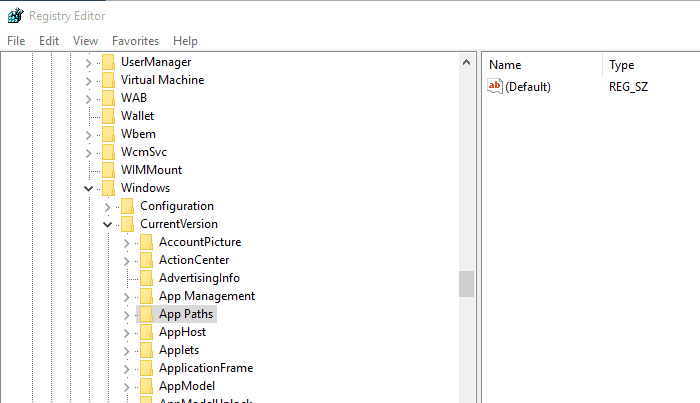This screenshot has height=403, width=700.
Task: Select the Windows key label
Action: click(145, 188)
